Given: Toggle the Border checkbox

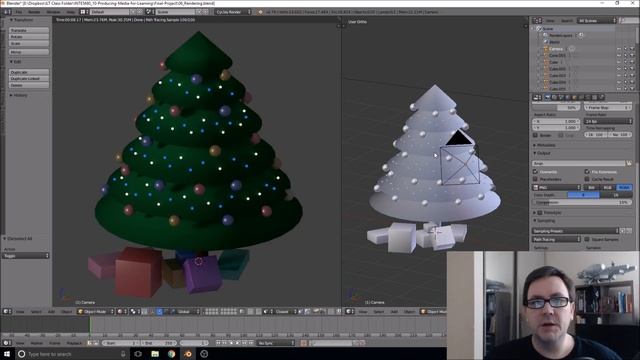Looking at the screenshot, I should coord(535,135).
